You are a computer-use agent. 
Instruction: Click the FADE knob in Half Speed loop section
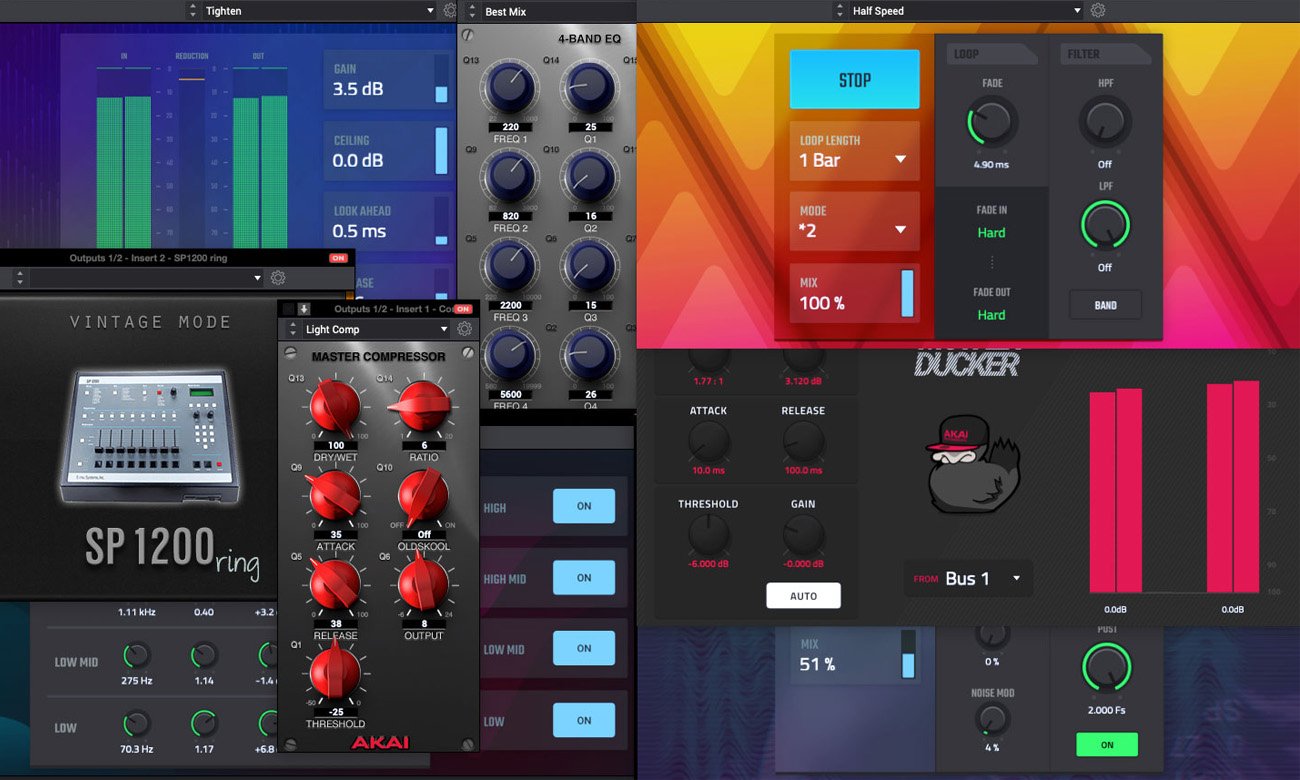tap(992, 122)
